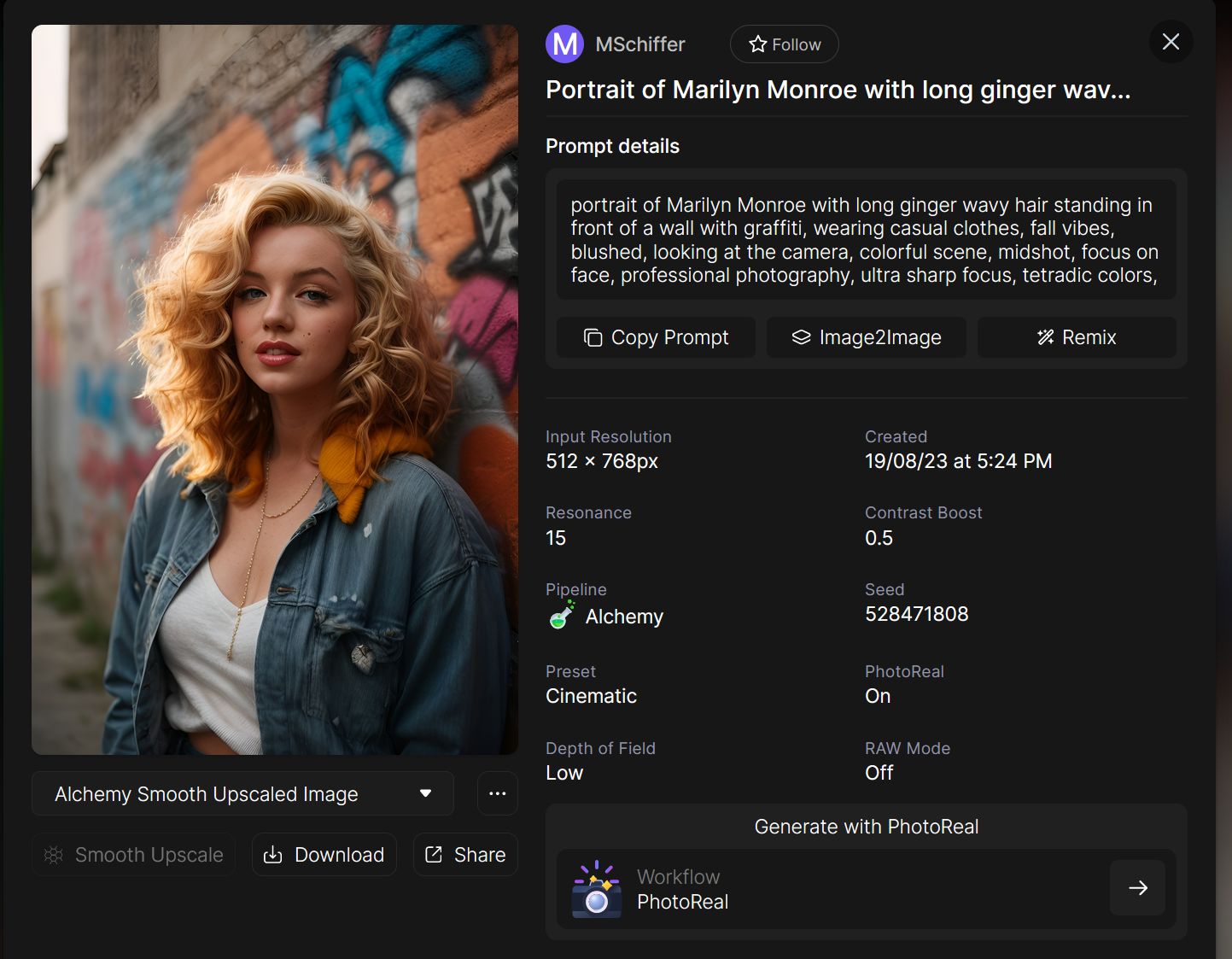Viewport: 1232px width, 959px height.
Task: Click the copy icon in Copy Prompt
Action: (x=593, y=338)
